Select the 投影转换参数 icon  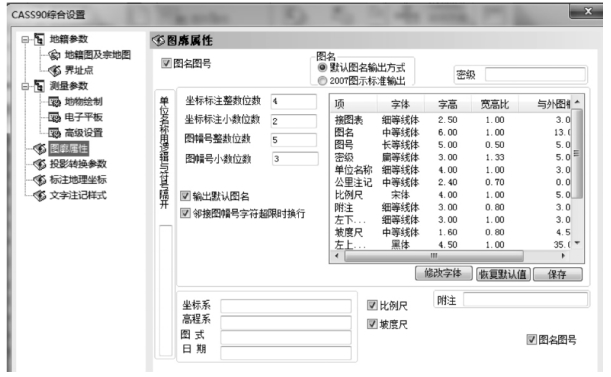click(39, 164)
